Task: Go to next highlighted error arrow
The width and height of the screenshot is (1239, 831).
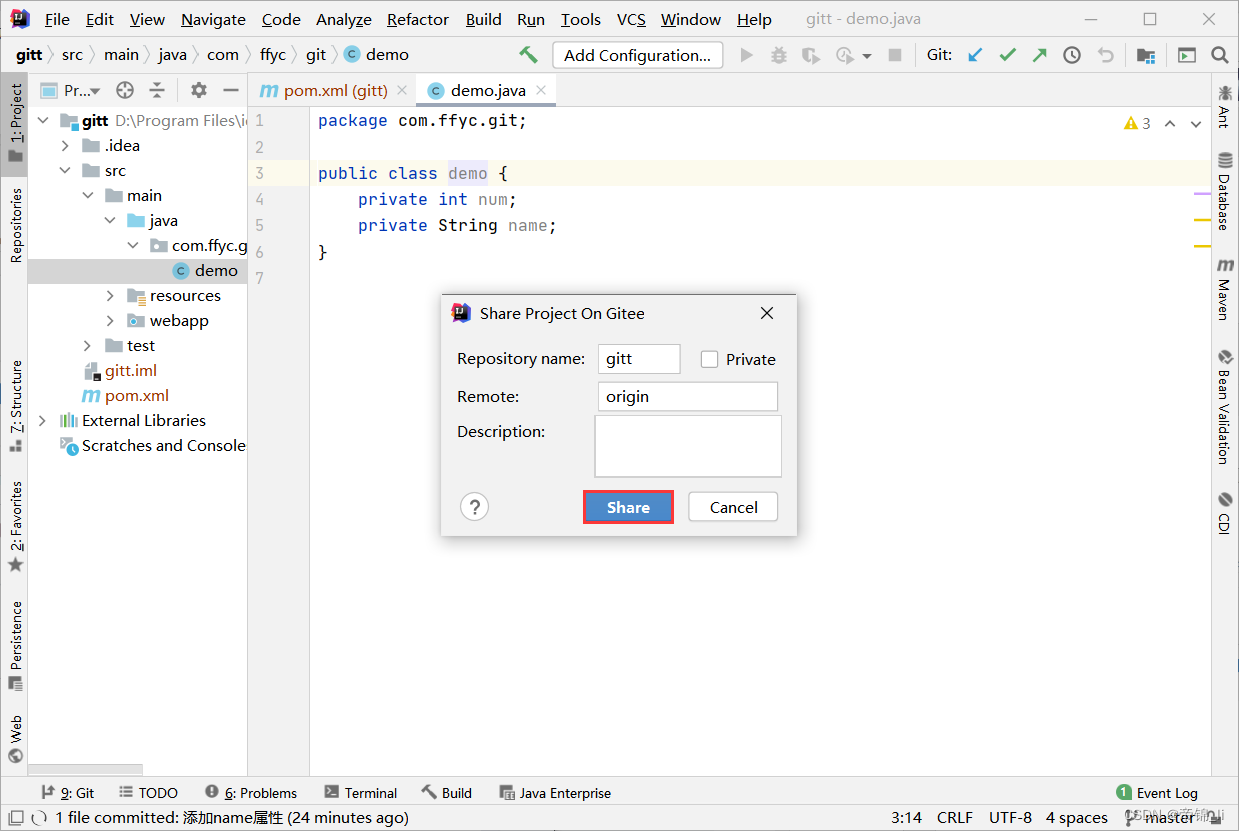Action: click(x=1196, y=124)
